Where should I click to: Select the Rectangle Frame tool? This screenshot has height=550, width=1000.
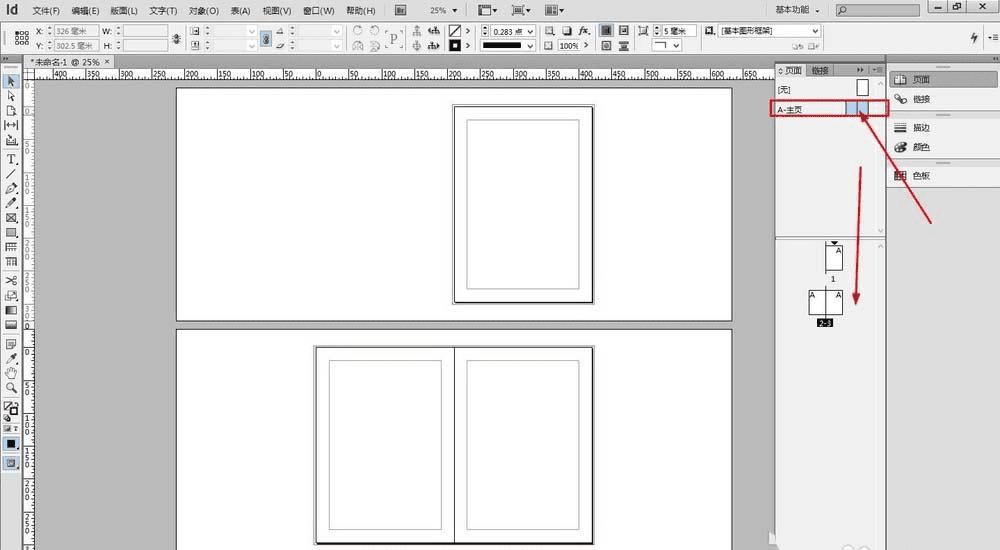[x=11, y=218]
